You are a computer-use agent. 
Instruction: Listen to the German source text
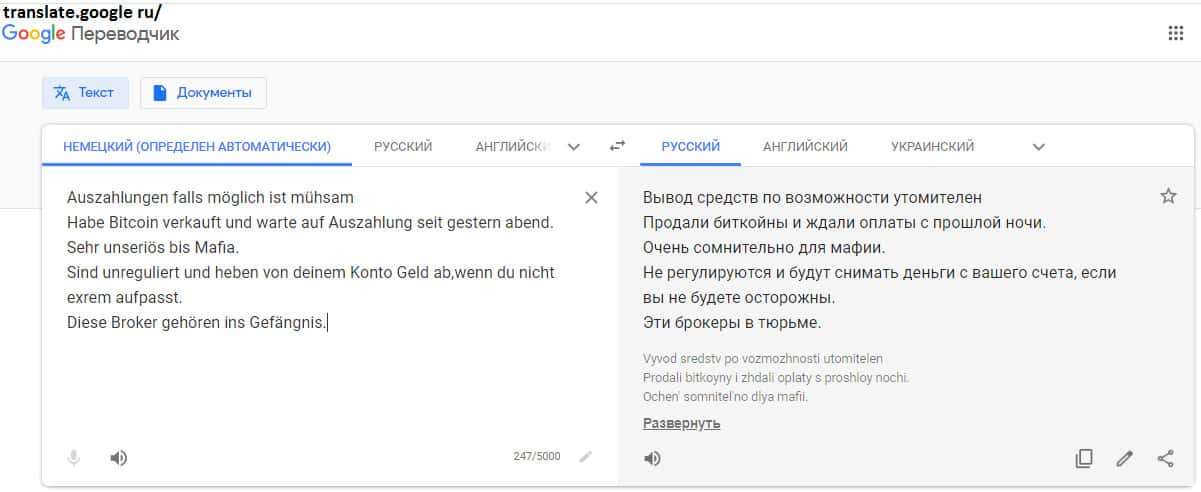pos(119,458)
